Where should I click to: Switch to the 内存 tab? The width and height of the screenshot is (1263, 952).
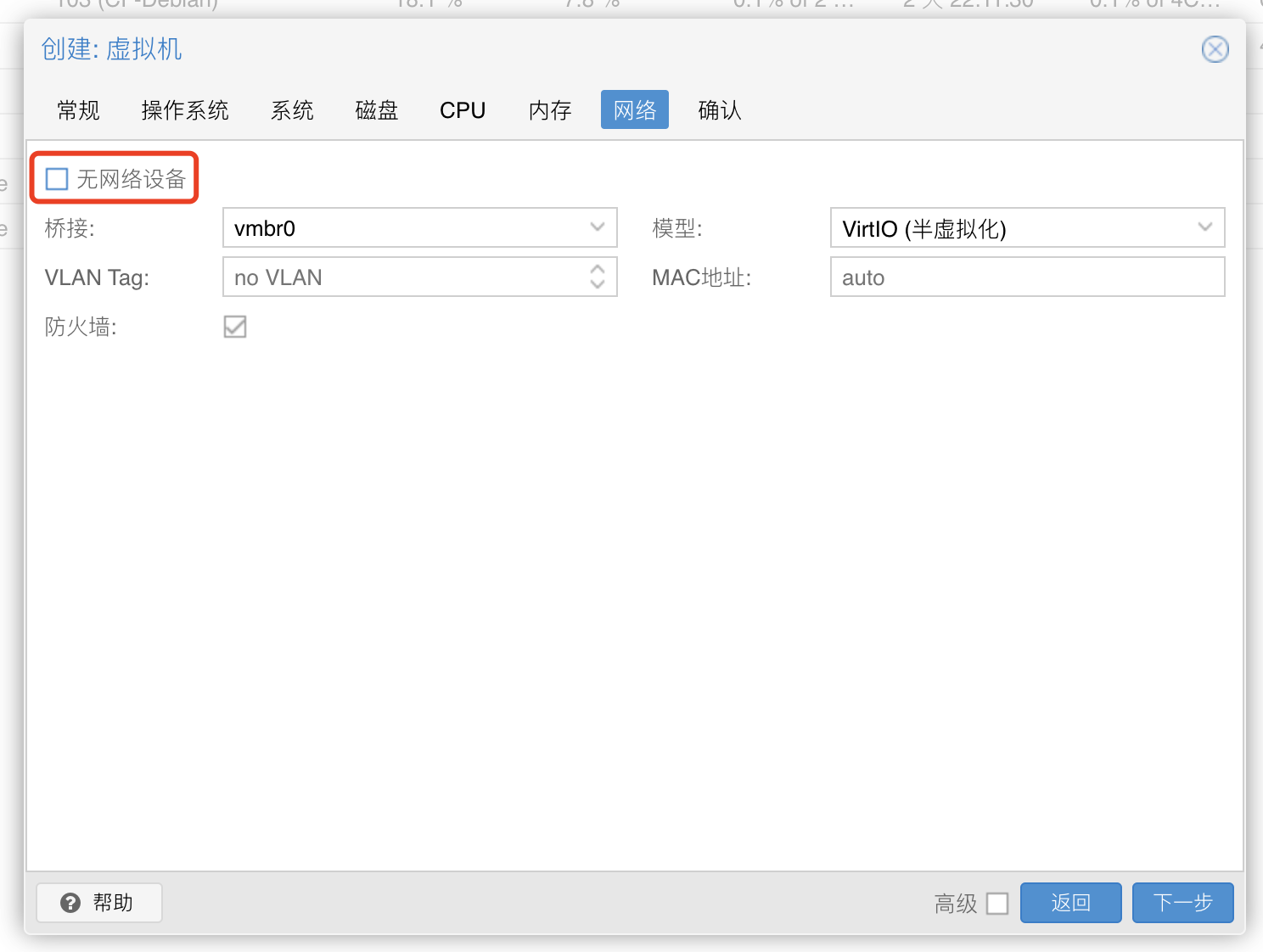click(x=550, y=110)
